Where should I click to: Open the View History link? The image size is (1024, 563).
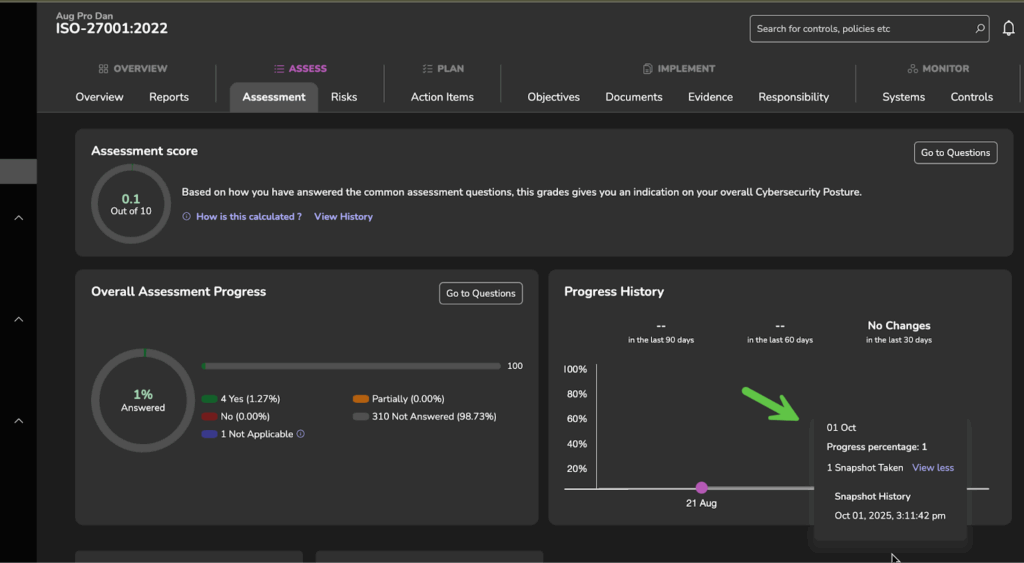point(343,217)
